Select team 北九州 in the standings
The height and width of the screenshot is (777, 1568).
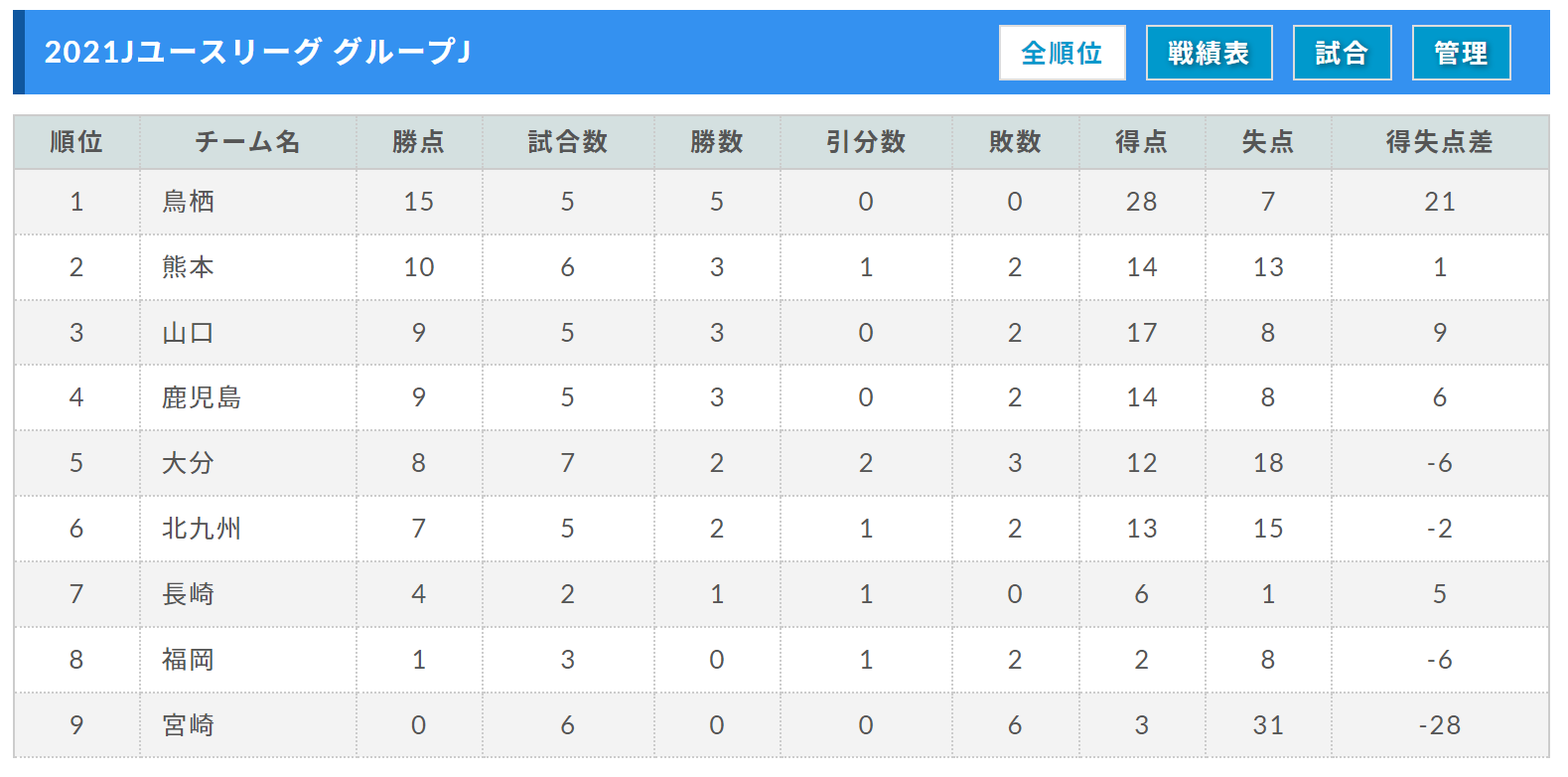202,529
